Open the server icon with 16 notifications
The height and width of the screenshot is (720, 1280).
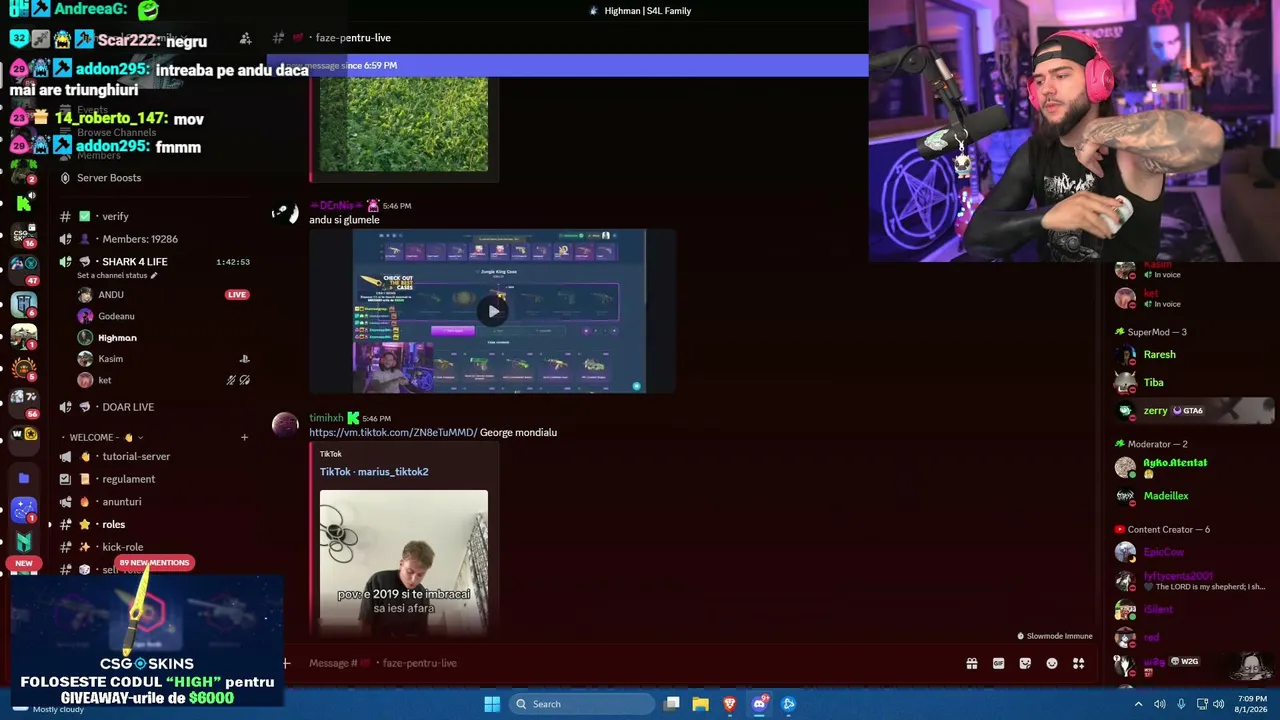coord(23,236)
